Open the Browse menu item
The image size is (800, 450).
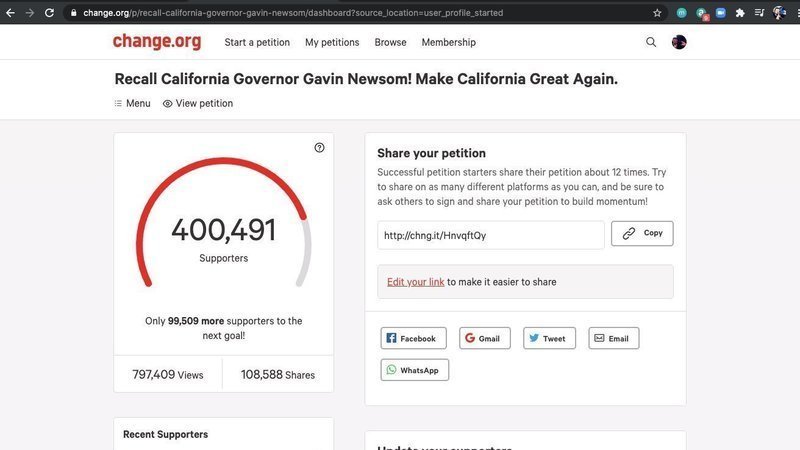[x=390, y=42]
